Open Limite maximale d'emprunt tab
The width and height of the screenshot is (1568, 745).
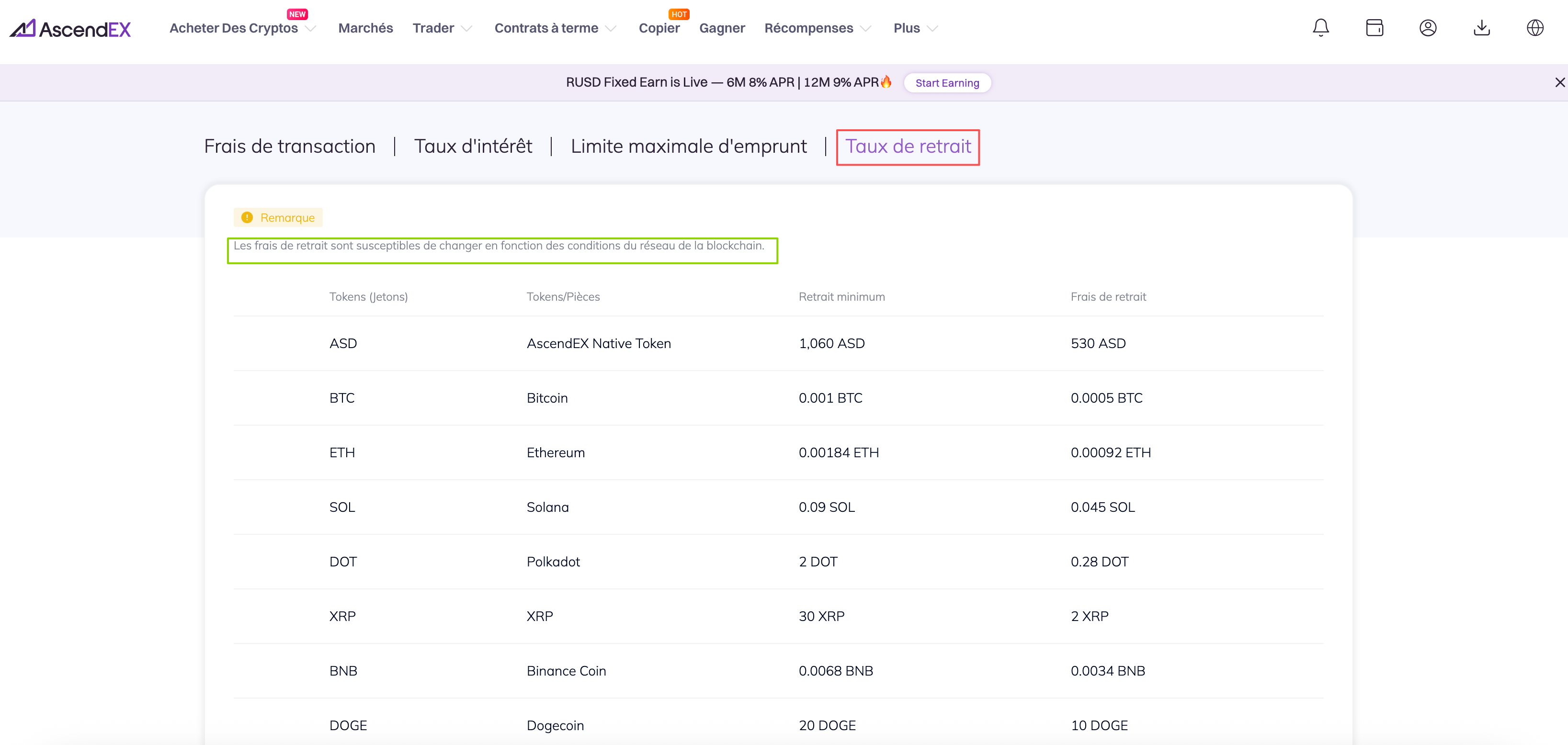pos(688,147)
